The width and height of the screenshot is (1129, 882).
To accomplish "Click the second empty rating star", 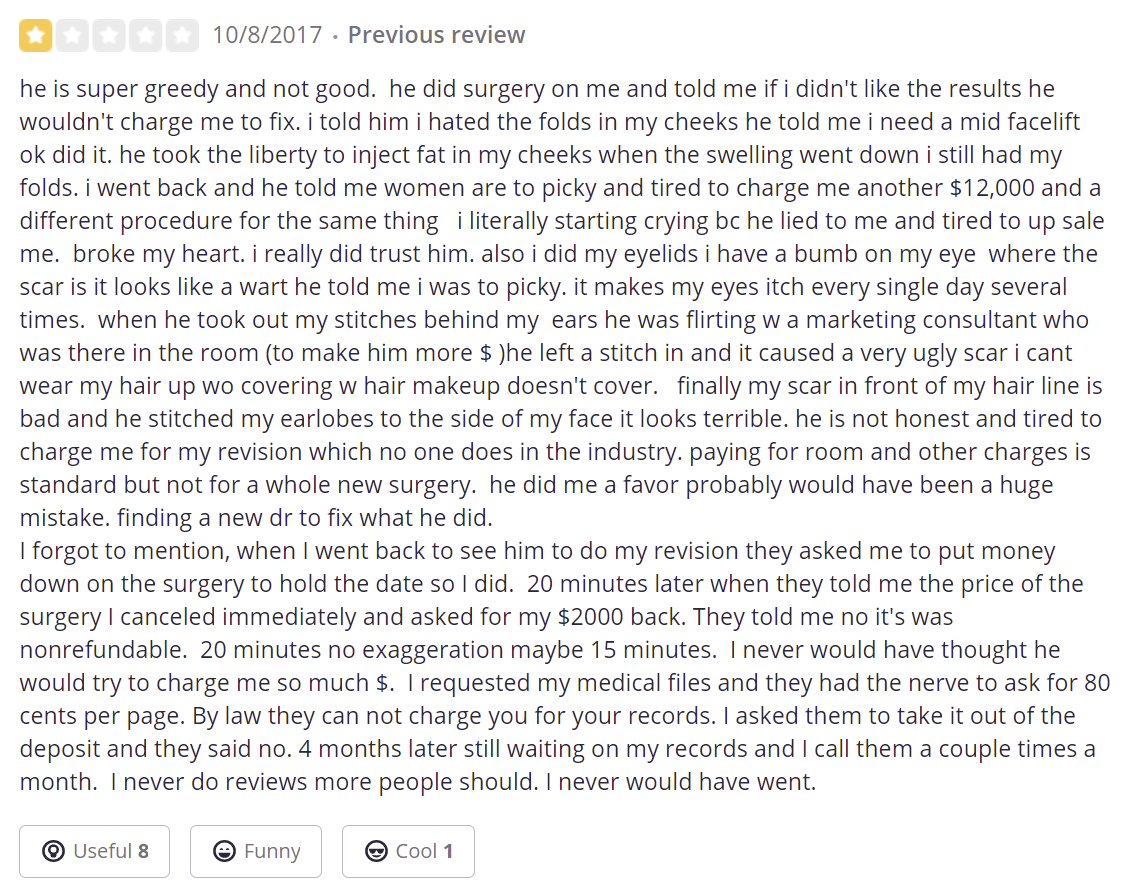I will click(x=73, y=36).
